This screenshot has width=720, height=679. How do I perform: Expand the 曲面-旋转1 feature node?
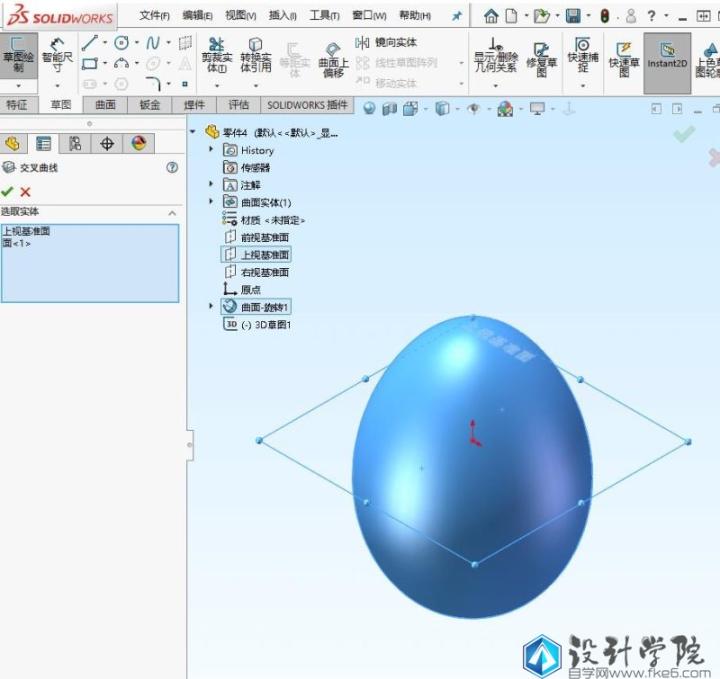211,306
